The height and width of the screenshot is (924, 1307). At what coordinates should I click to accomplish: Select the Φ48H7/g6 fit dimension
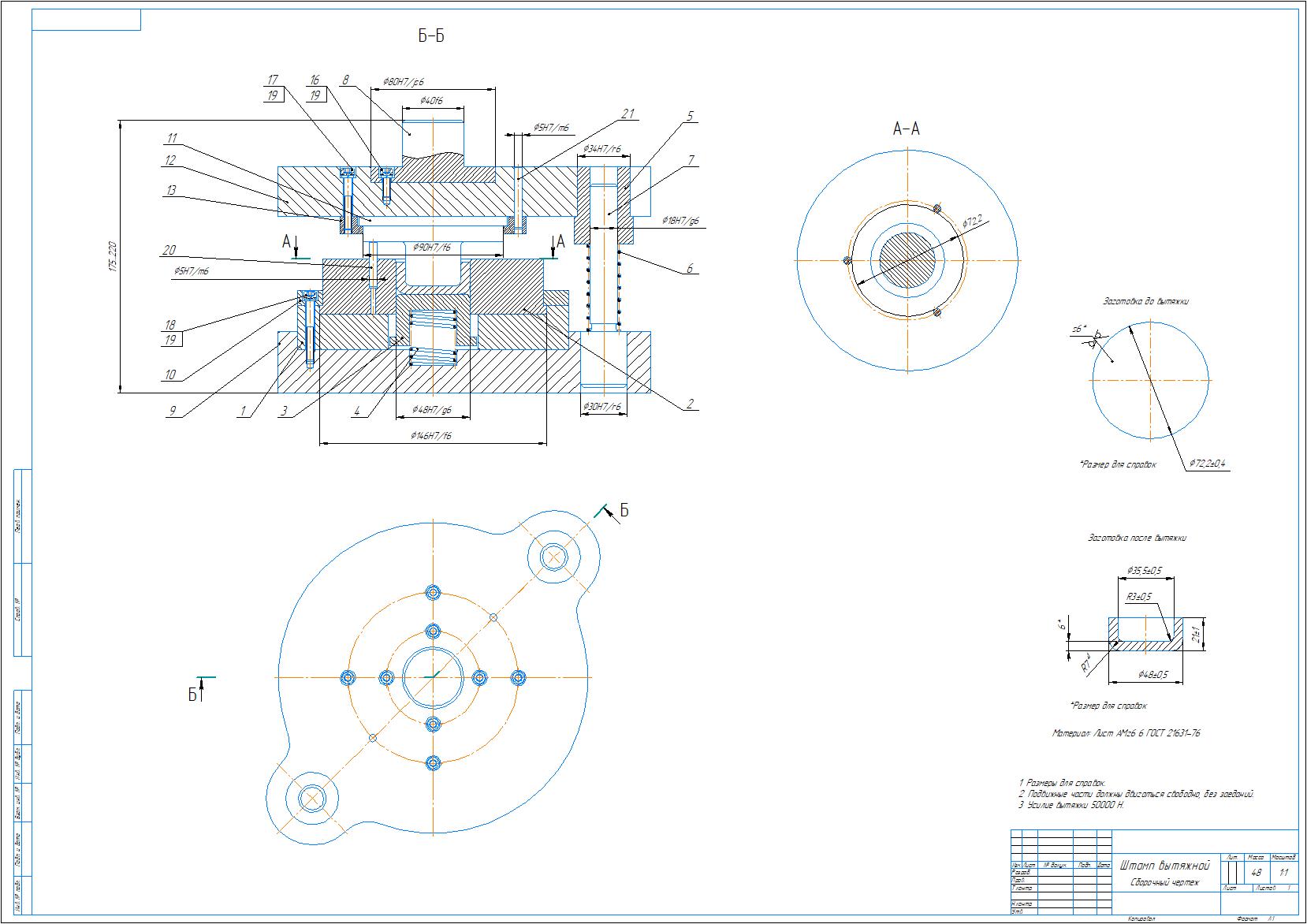(432, 410)
